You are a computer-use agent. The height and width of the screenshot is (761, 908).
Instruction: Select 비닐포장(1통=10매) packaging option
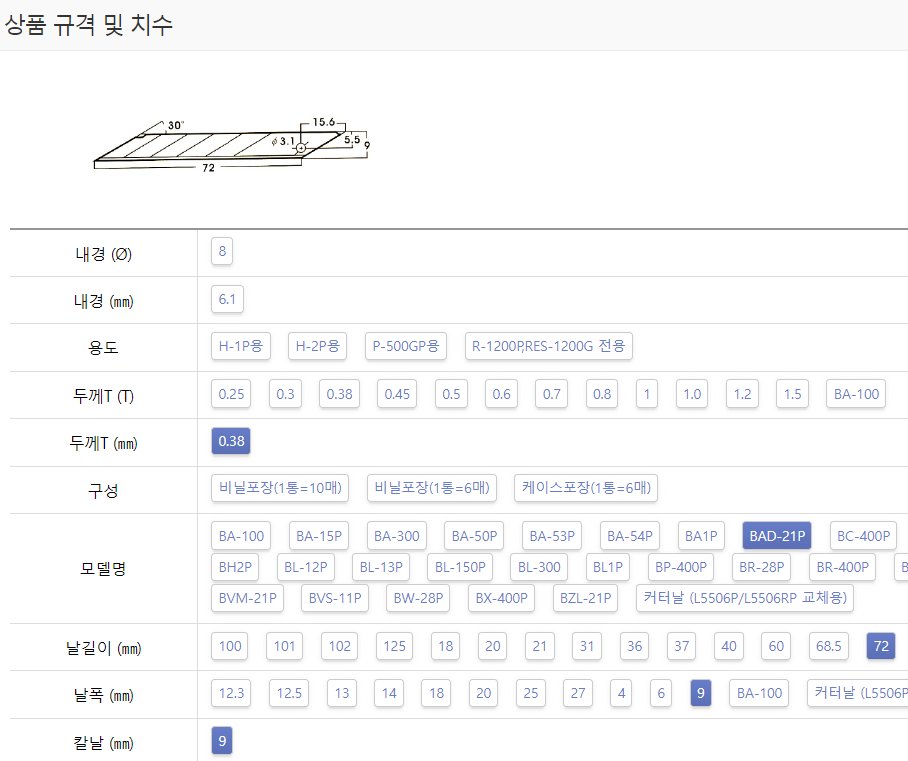click(280, 488)
